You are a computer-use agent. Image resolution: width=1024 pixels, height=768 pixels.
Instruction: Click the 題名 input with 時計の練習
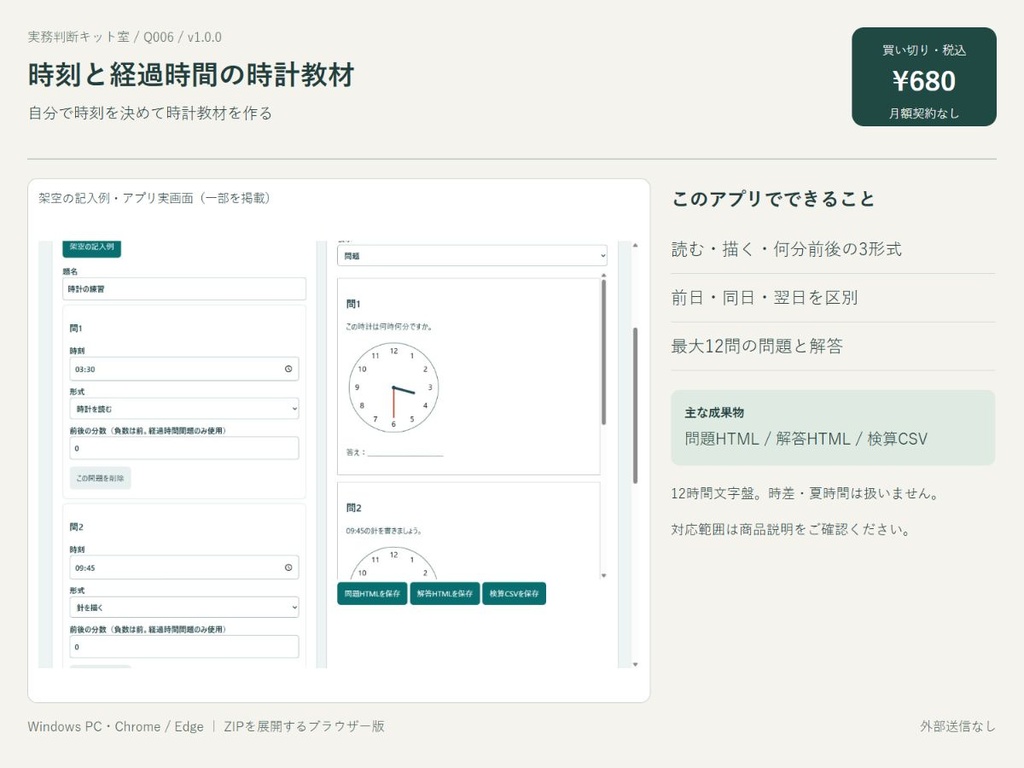coord(184,289)
